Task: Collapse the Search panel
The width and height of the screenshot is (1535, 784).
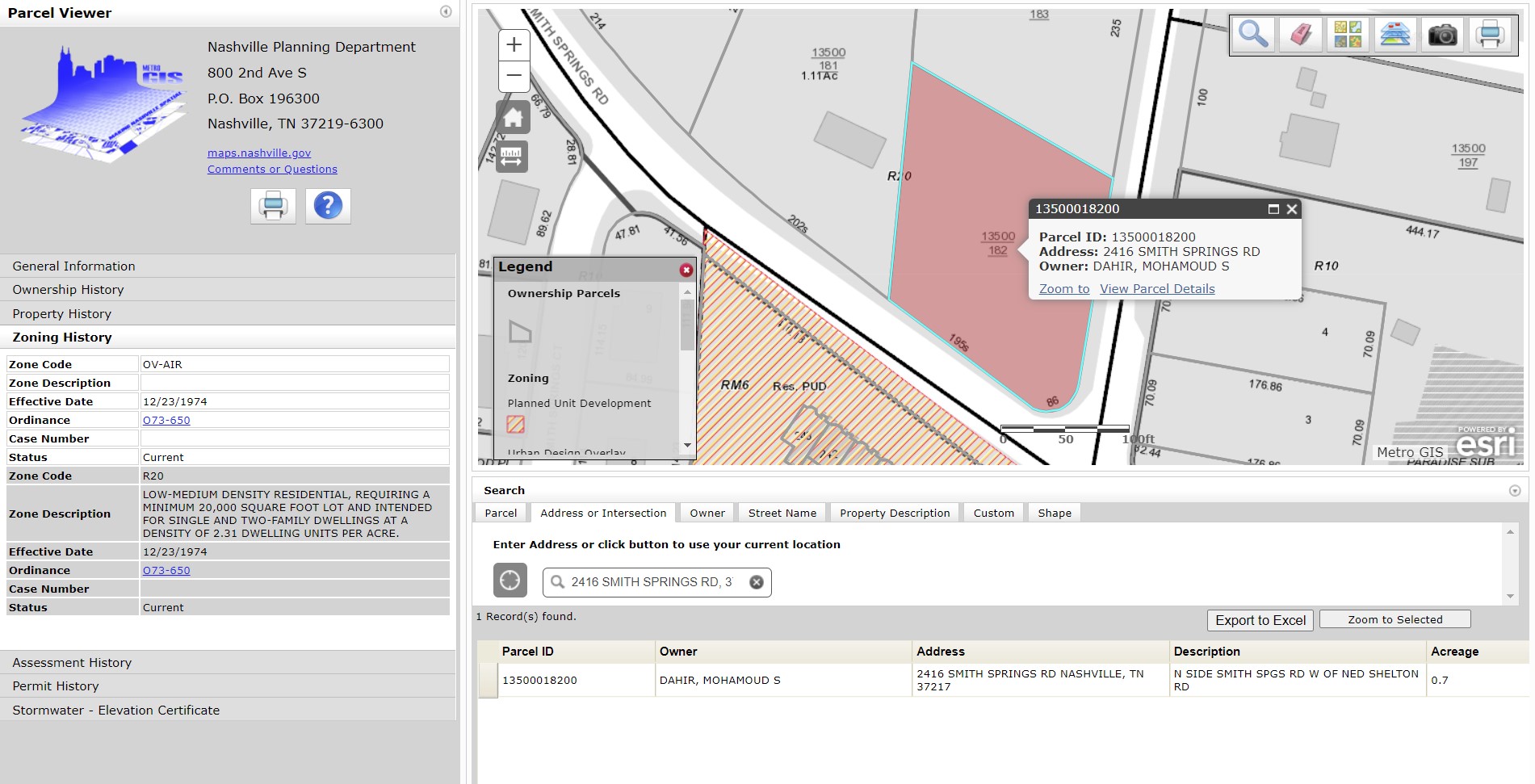Action: click(1515, 491)
